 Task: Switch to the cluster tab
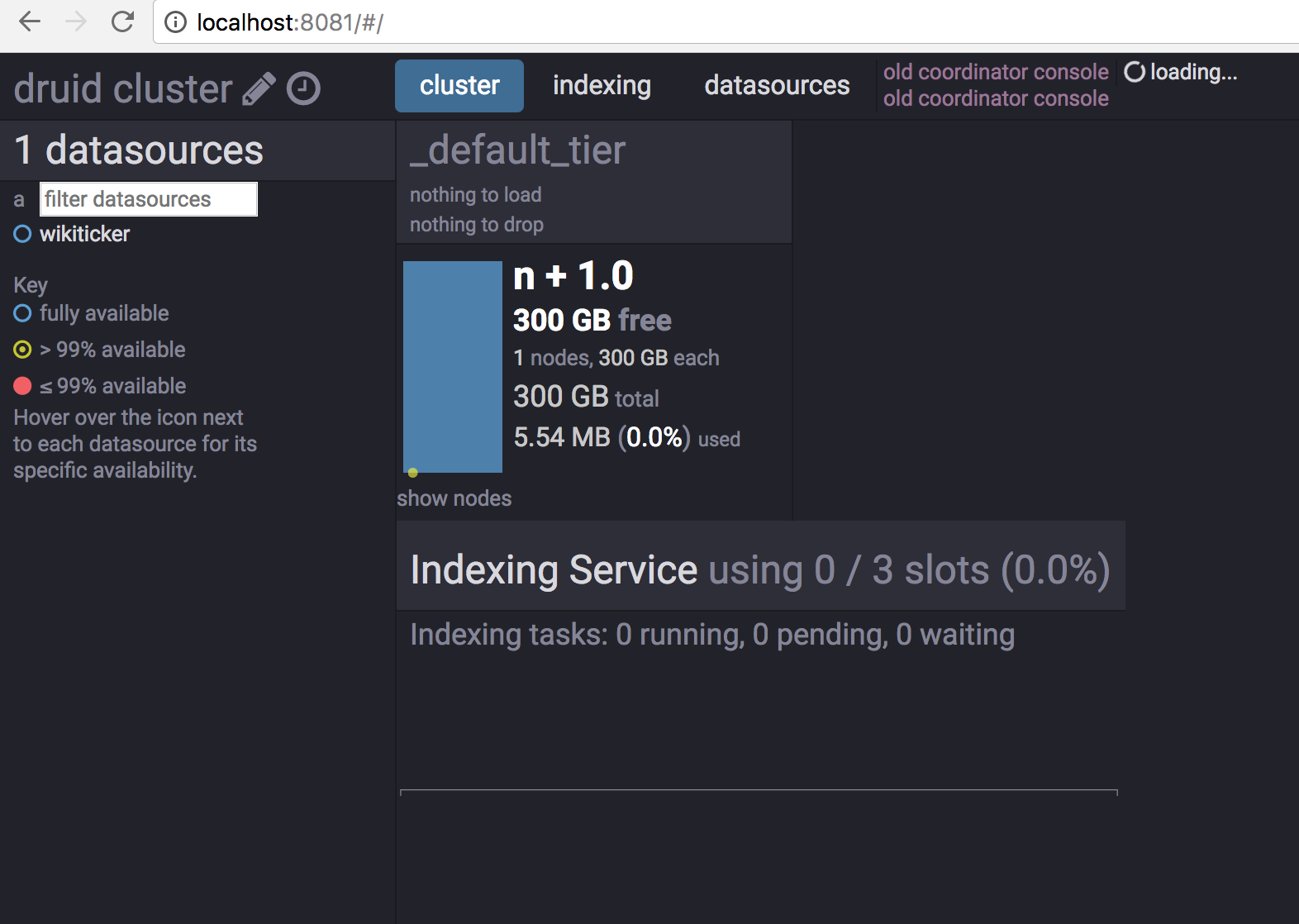459,86
